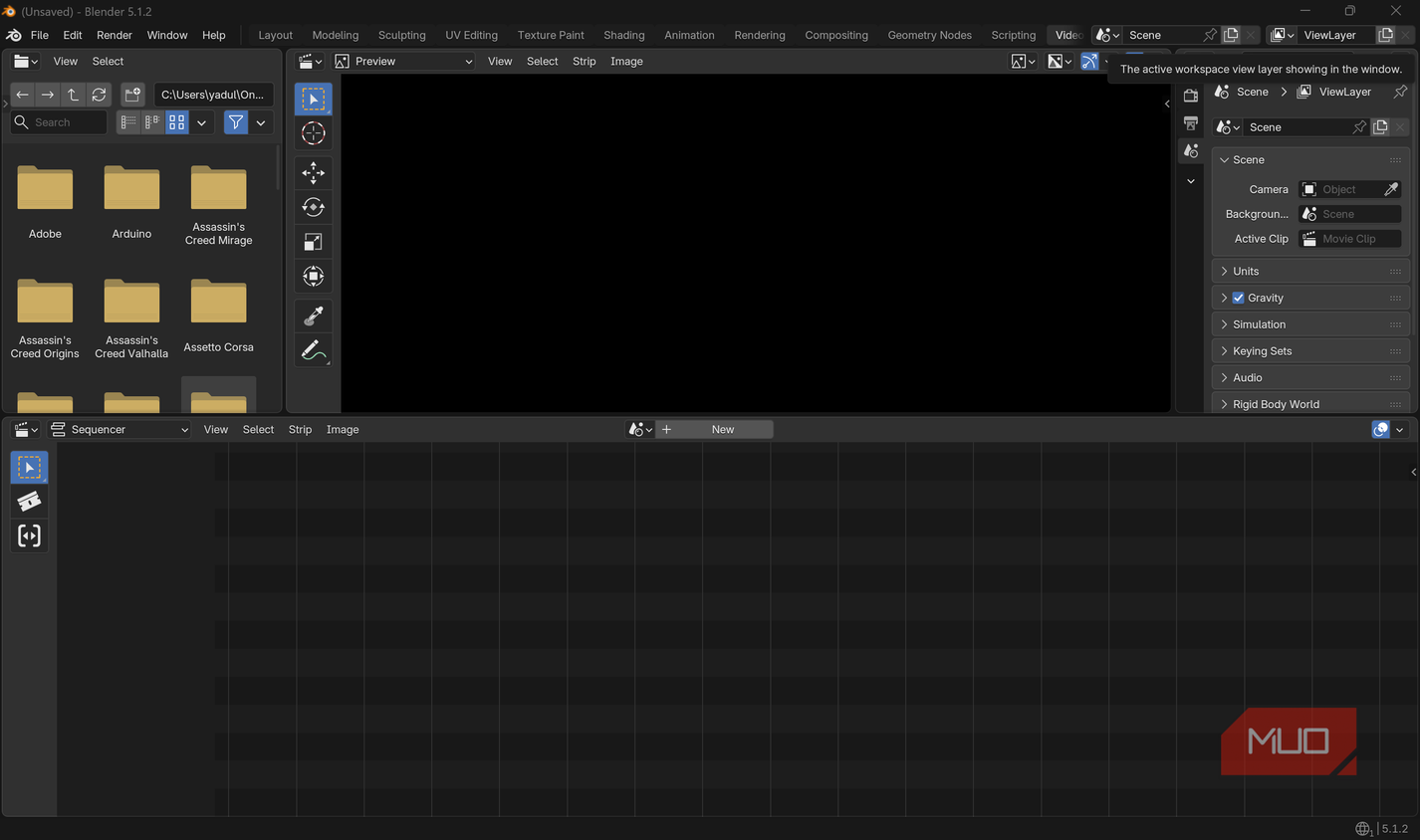Switch to the Compositing workspace tab
The height and width of the screenshot is (840, 1420).
pyautogui.click(x=836, y=35)
